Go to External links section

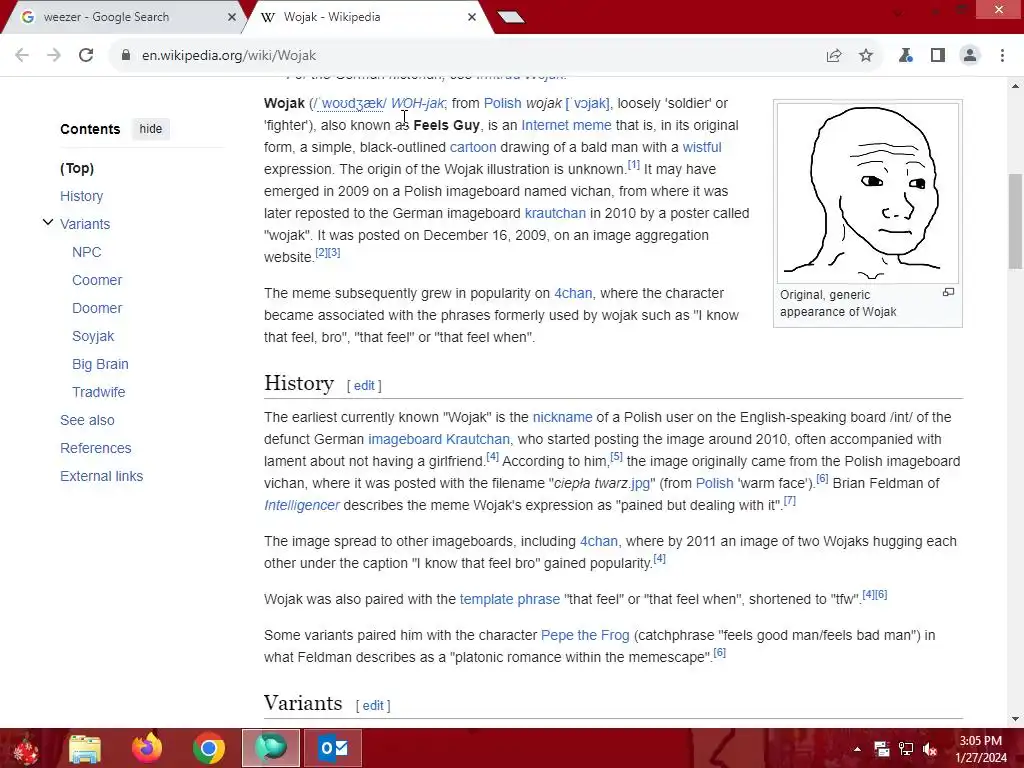(102, 477)
